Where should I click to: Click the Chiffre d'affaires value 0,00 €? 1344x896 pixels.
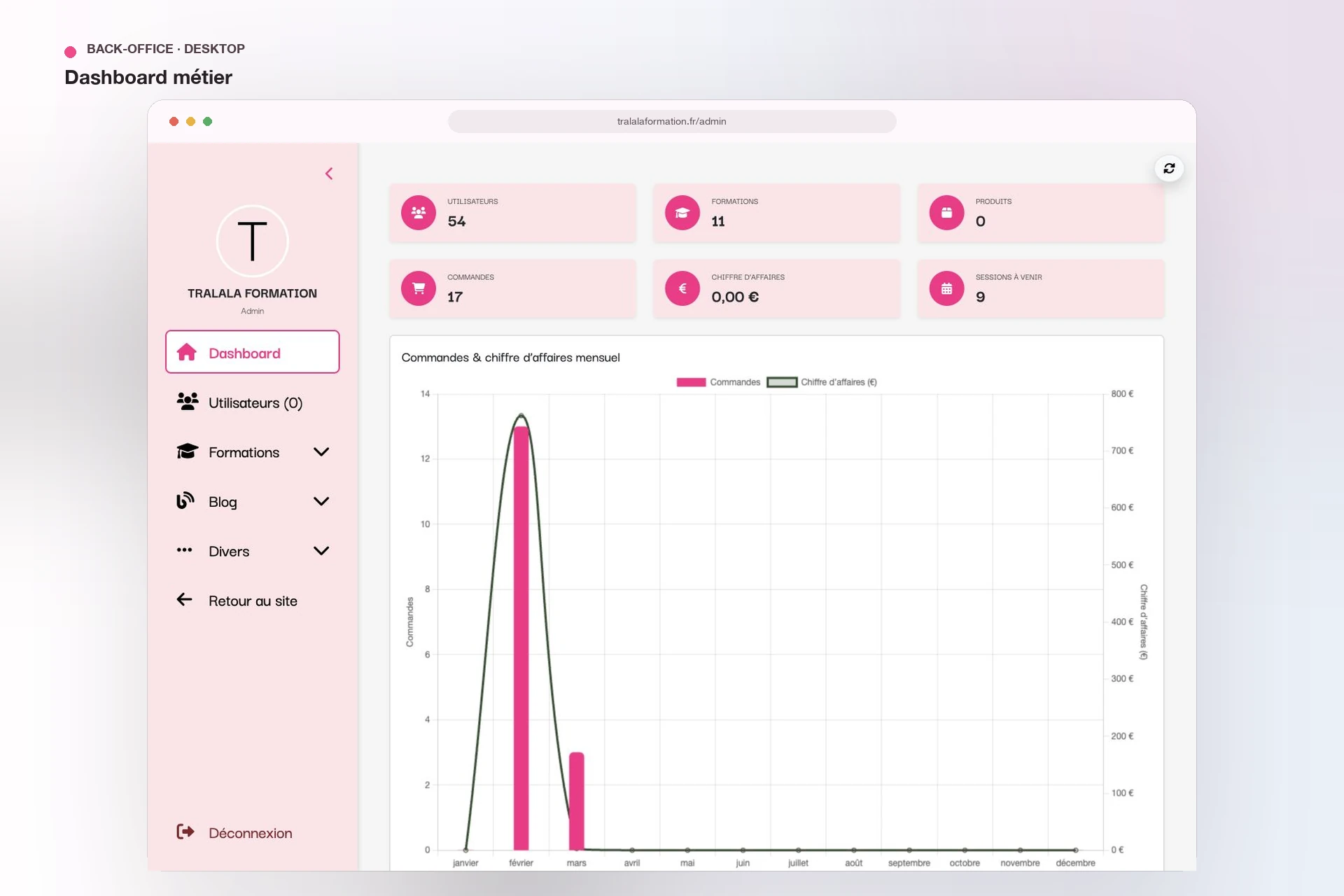tap(735, 297)
